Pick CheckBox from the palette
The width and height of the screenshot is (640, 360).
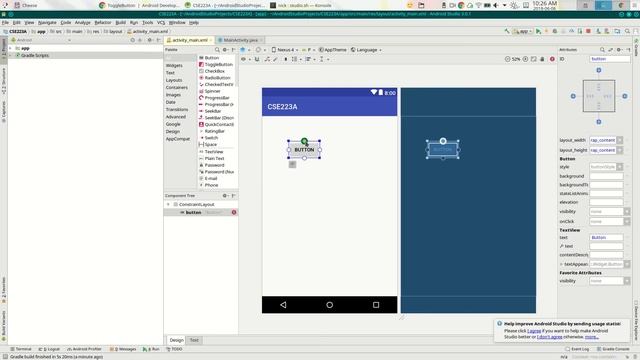212,71
